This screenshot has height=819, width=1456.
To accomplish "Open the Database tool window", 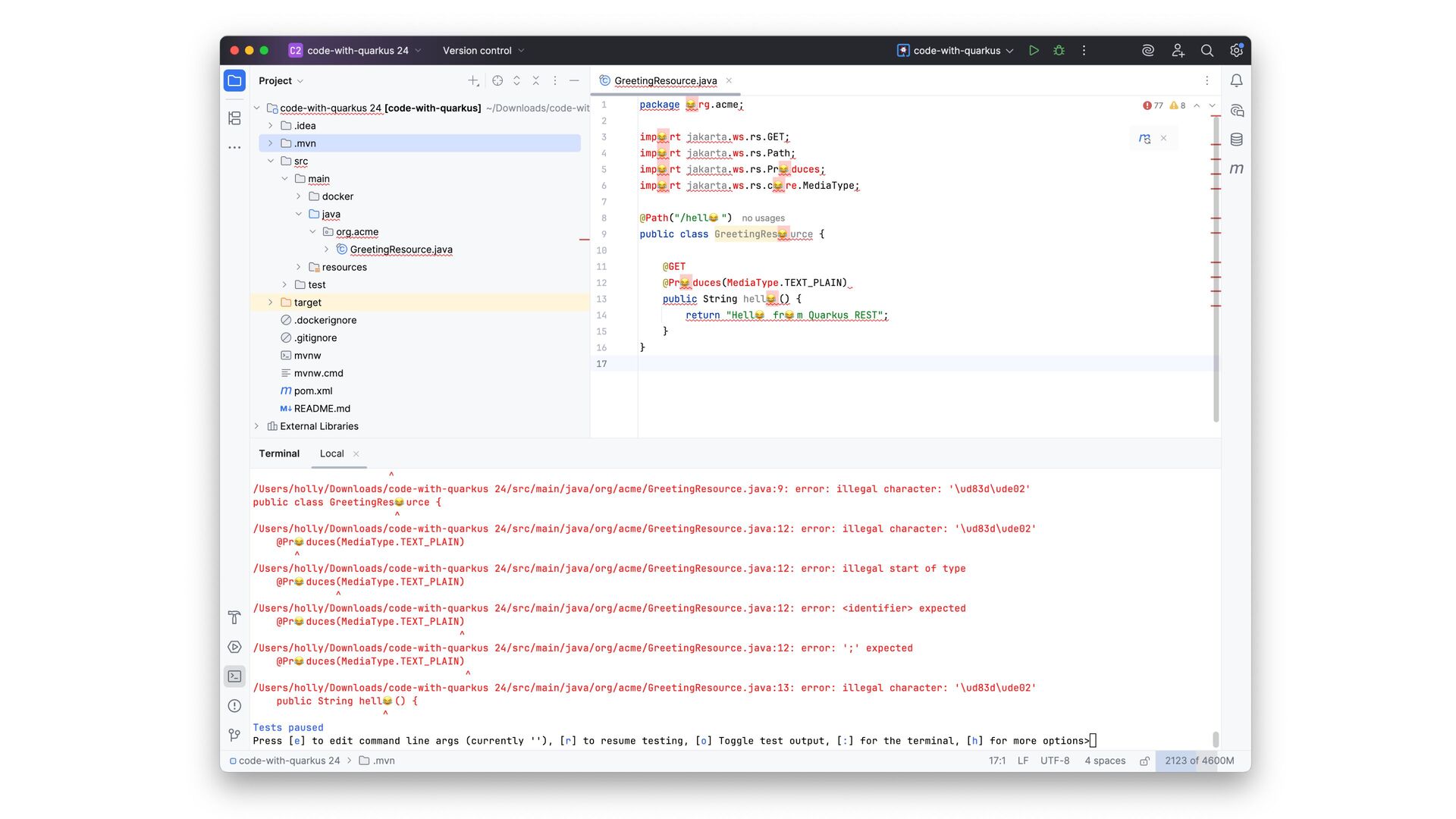I will click(1236, 140).
